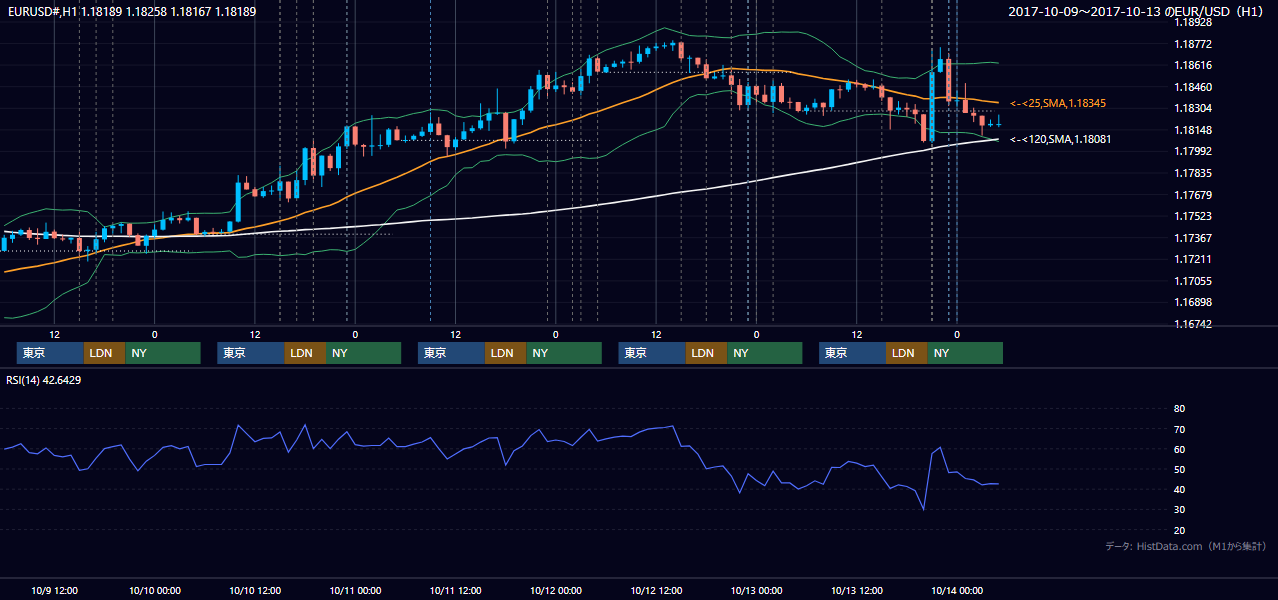
Task: Click the 1.17211 price axis label
Action: pyautogui.click(x=1193, y=259)
